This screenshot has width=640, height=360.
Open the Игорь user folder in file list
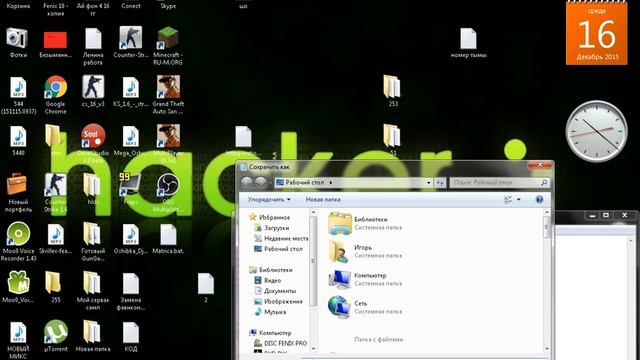tap(365, 251)
